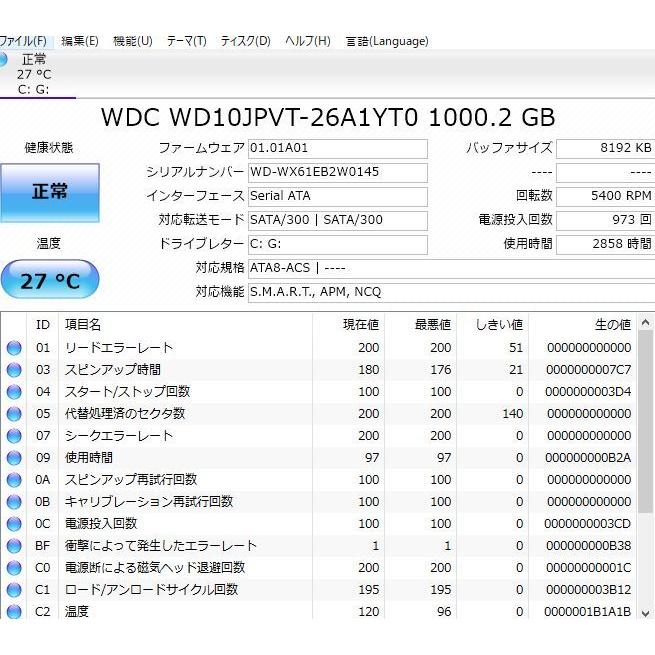Viewport: 655px width, 655px height.
Task: Click the status icon for row 09
Action: (x=14, y=458)
